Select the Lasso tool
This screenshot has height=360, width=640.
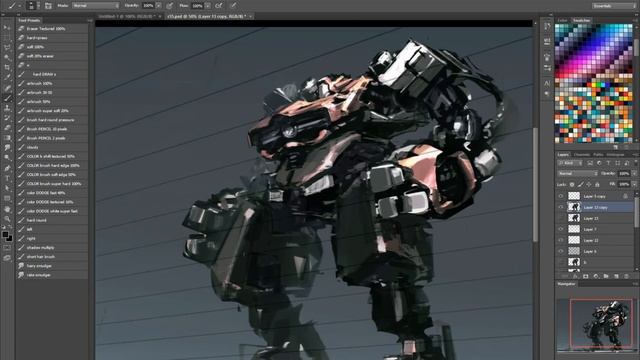(x=7, y=47)
